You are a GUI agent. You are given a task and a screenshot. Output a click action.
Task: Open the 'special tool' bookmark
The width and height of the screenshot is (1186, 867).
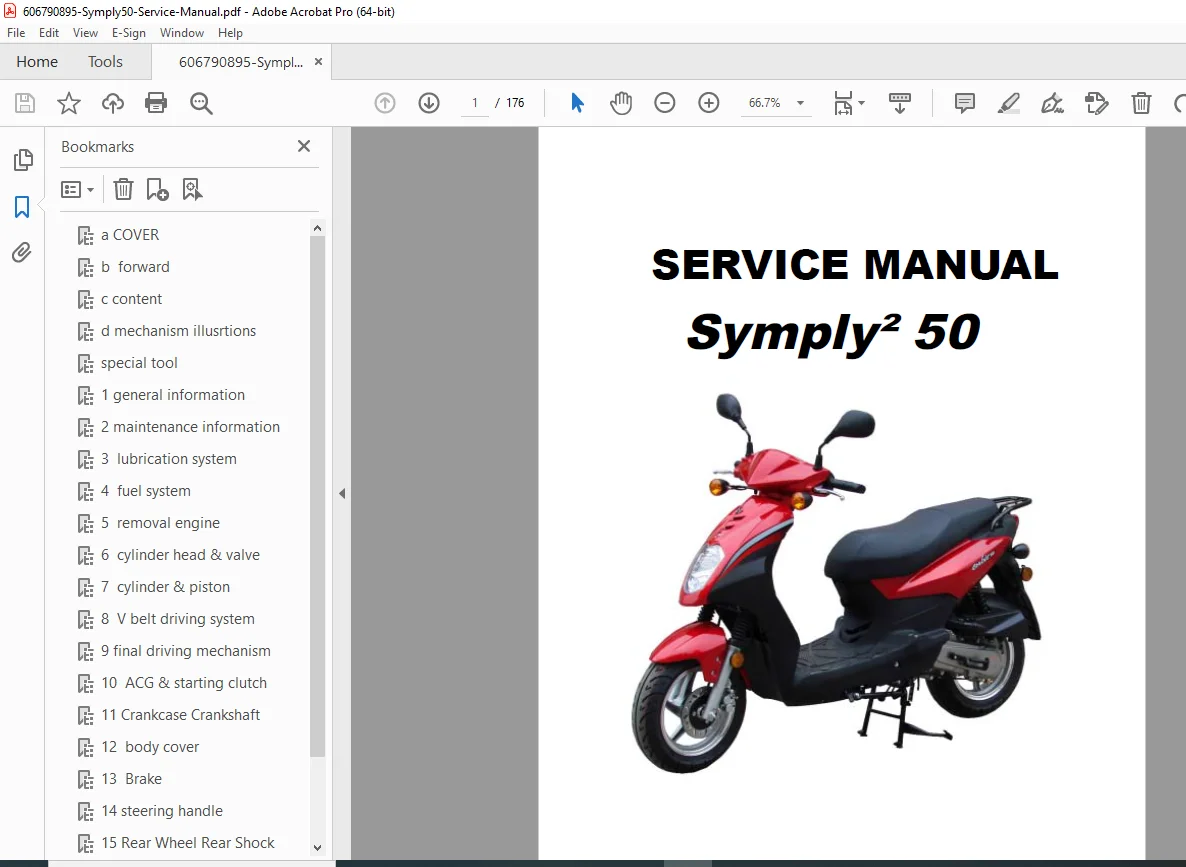139,363
